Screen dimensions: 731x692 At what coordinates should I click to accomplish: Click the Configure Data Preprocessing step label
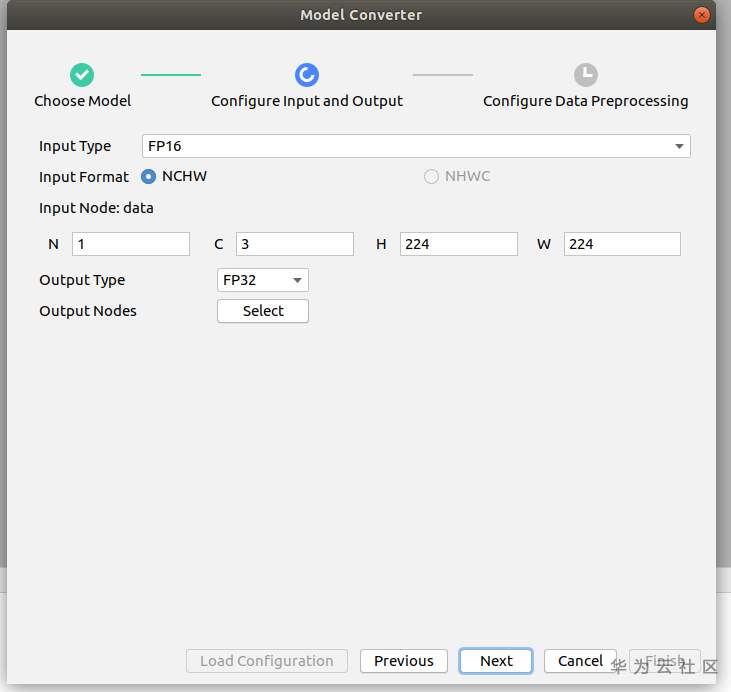click(586, 101)
